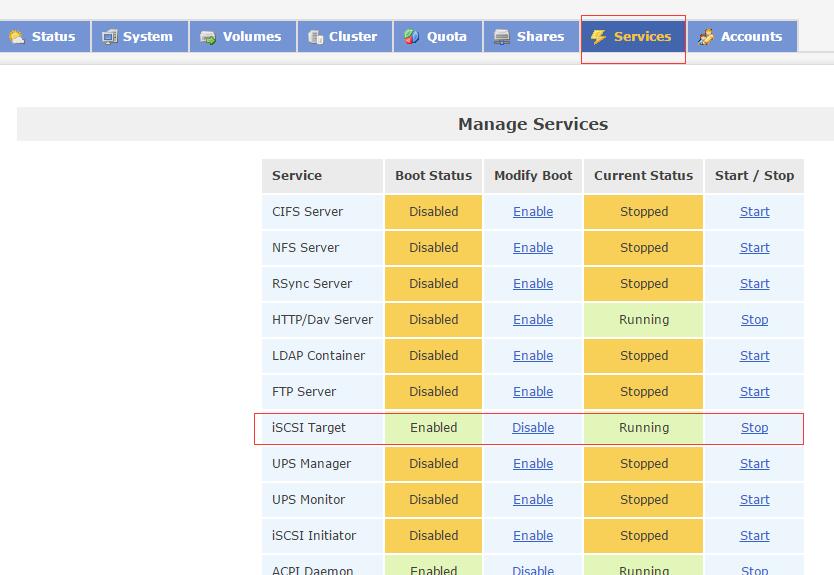Click the Boot Status column header
This screenshot has height=575, width=834.
point(433,176)
